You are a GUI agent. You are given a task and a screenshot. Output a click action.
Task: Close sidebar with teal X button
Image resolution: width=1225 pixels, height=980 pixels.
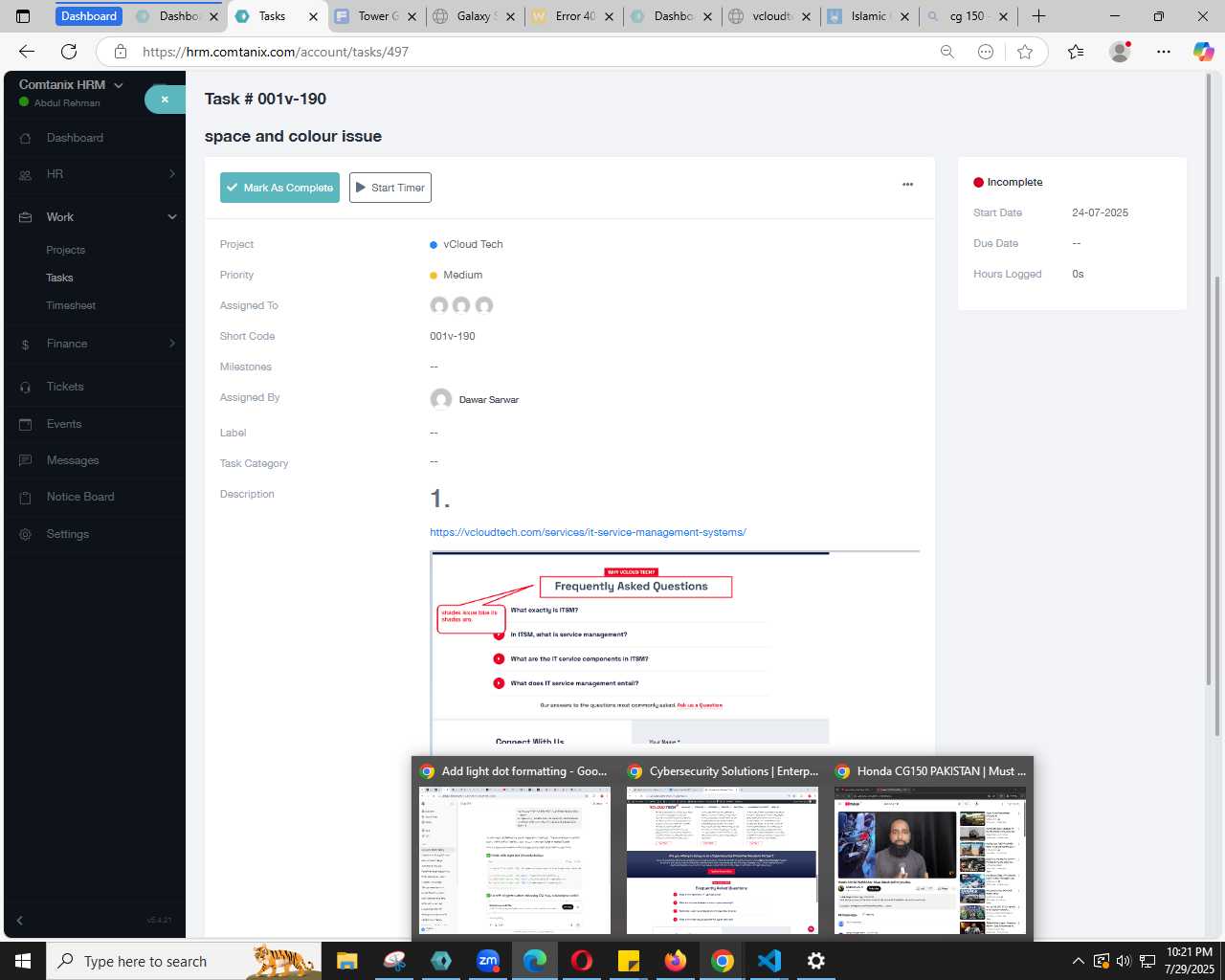pos(165,99)
